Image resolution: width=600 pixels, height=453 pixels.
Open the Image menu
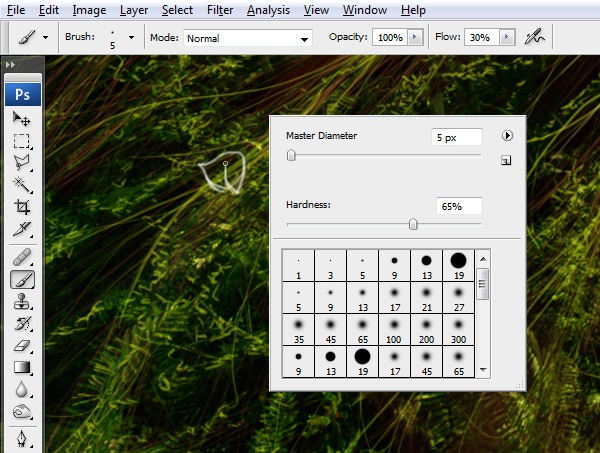pyautogui.click(x=89, y=10)
